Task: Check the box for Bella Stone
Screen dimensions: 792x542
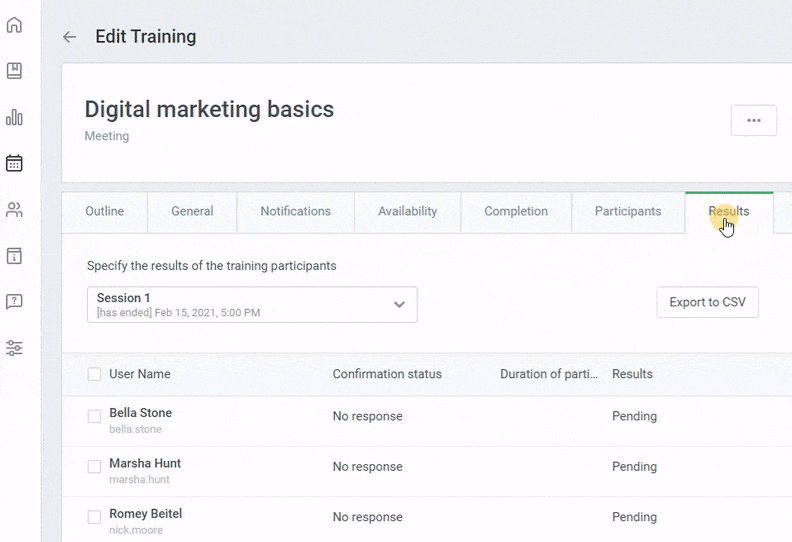Action: [94, 416]
